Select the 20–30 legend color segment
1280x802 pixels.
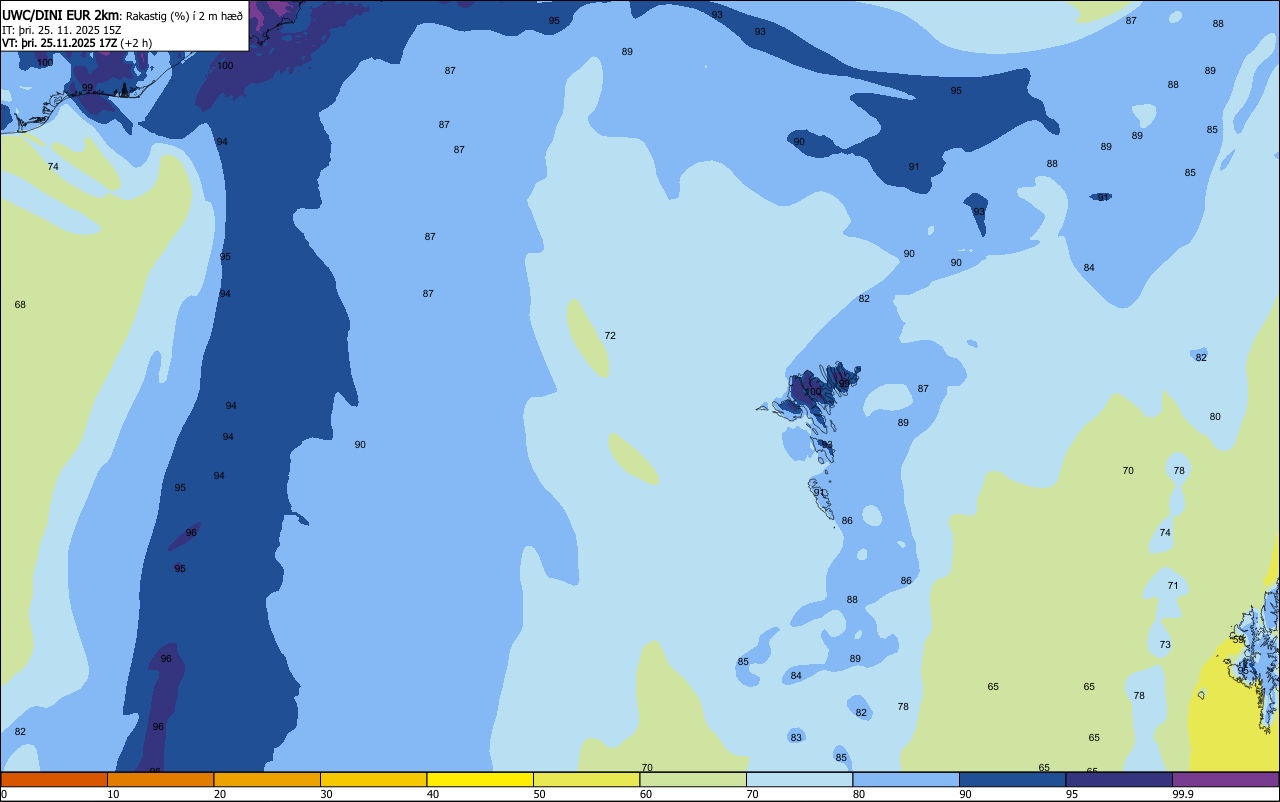pyautogui.click(x=267, y=779)
